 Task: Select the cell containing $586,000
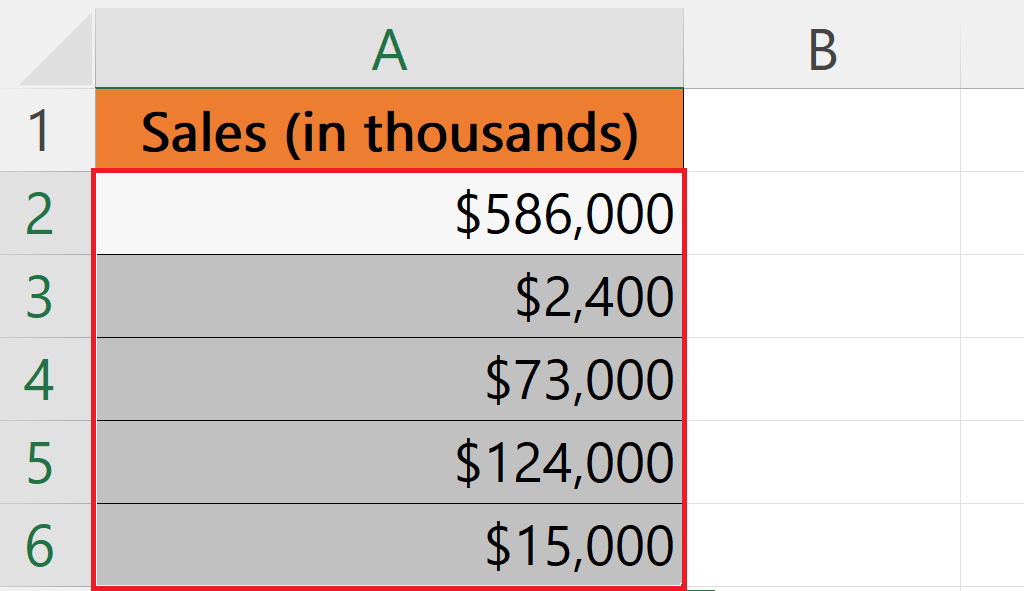(390, 210)
